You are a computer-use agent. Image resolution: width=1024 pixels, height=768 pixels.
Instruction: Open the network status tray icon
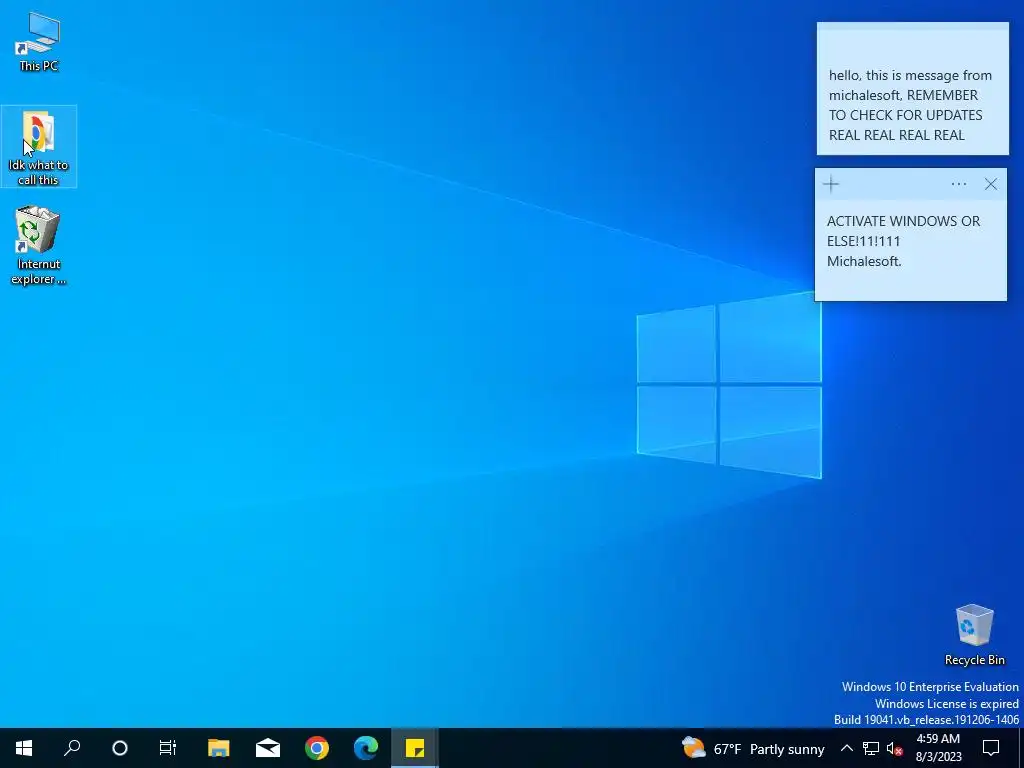point(871,748)
